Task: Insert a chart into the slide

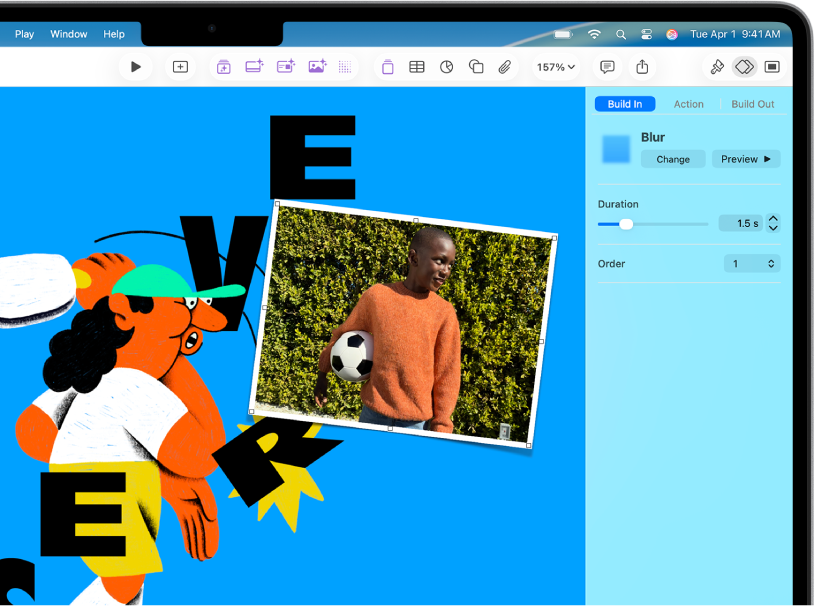Action: coord(446,66)
